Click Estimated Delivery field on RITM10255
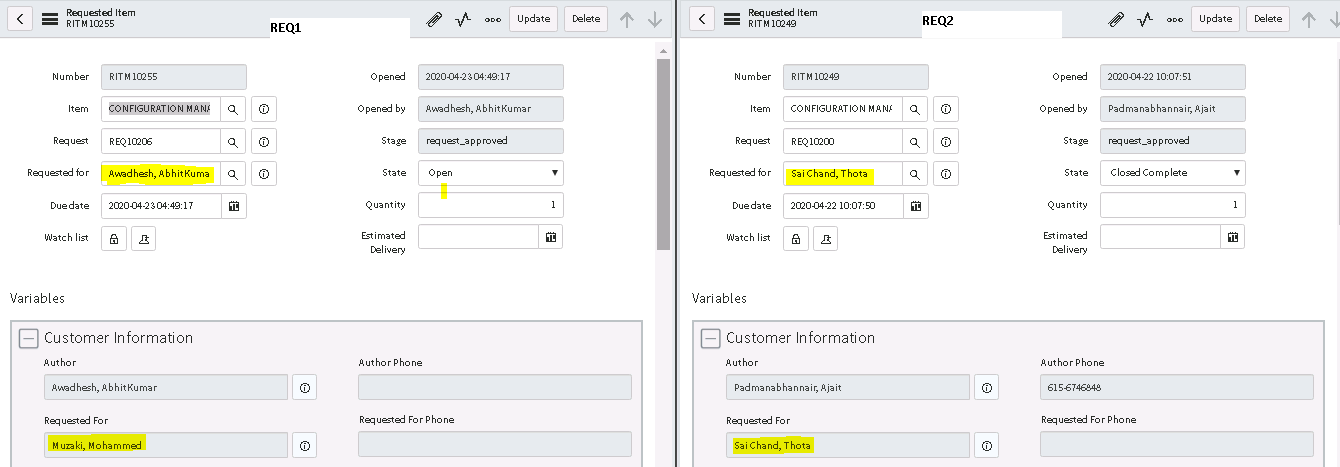1340x467 pixels. [x=478, y=237]
